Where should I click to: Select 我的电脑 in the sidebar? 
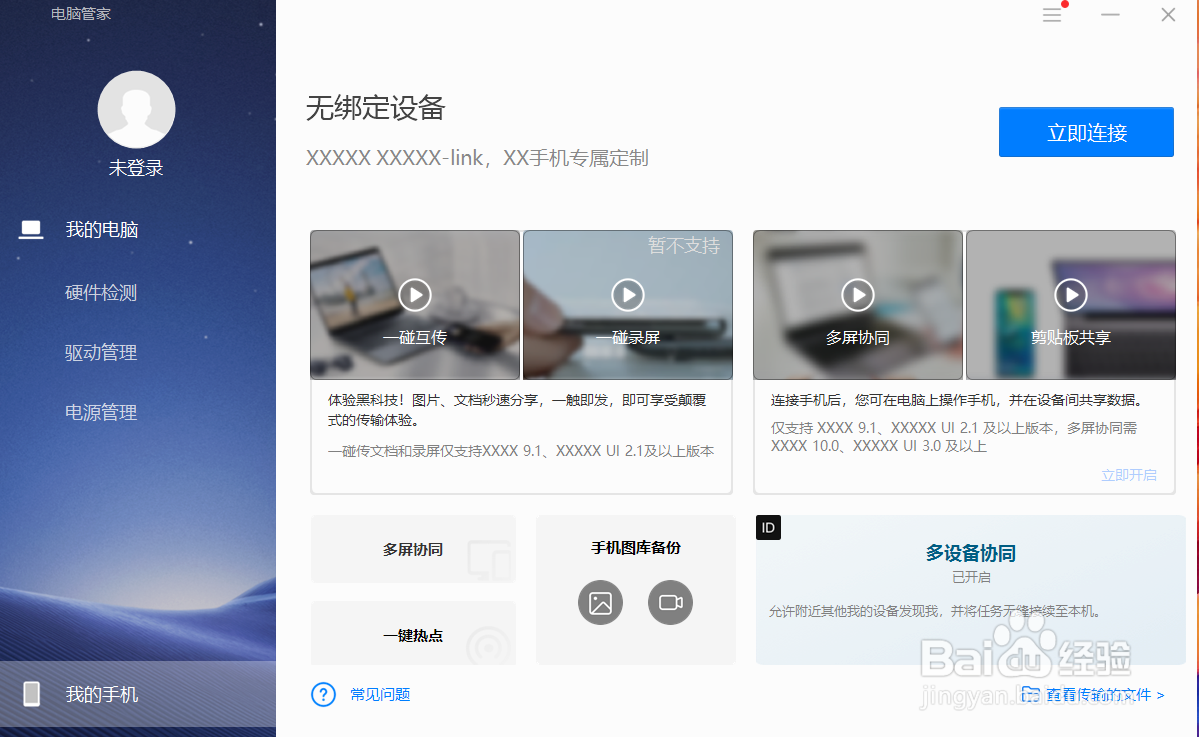tap(102, 229)
